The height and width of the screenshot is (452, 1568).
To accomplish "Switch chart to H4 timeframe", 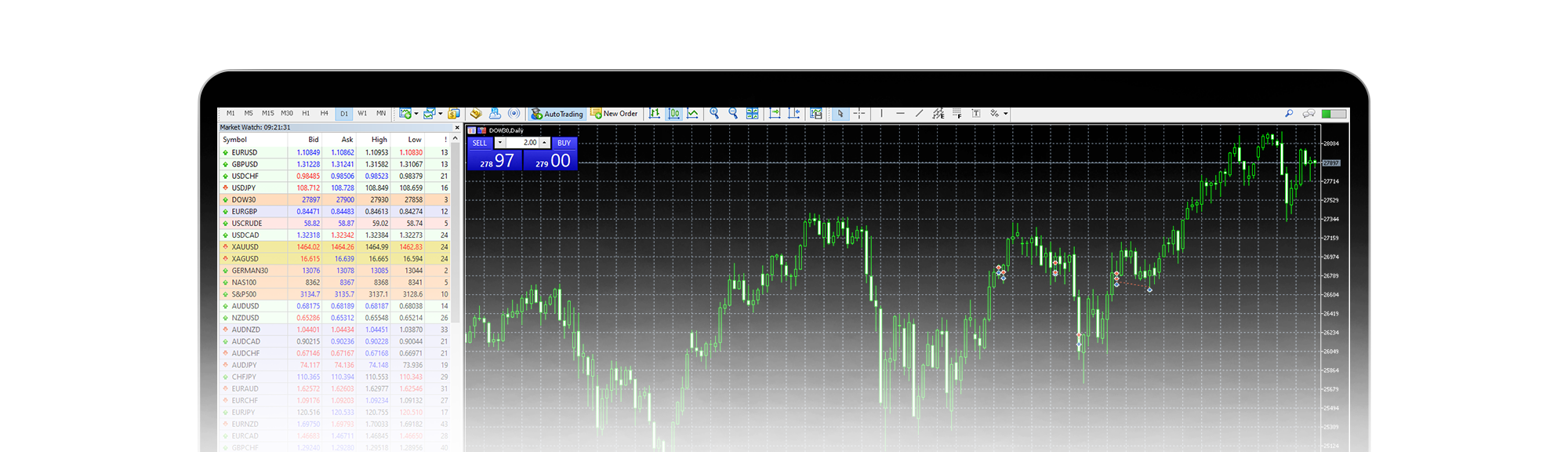I will tap(325, 114).
